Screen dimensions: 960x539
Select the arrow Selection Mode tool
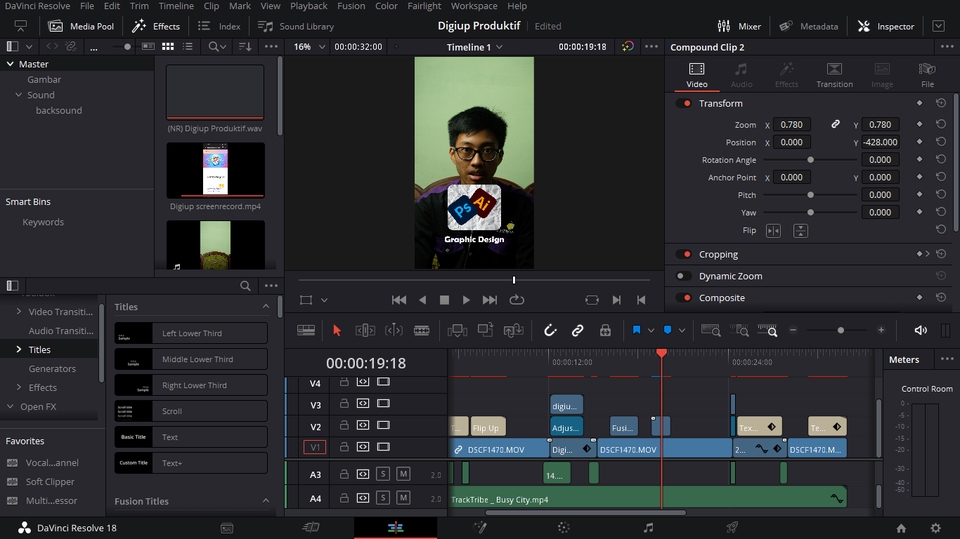click(336, 330)
